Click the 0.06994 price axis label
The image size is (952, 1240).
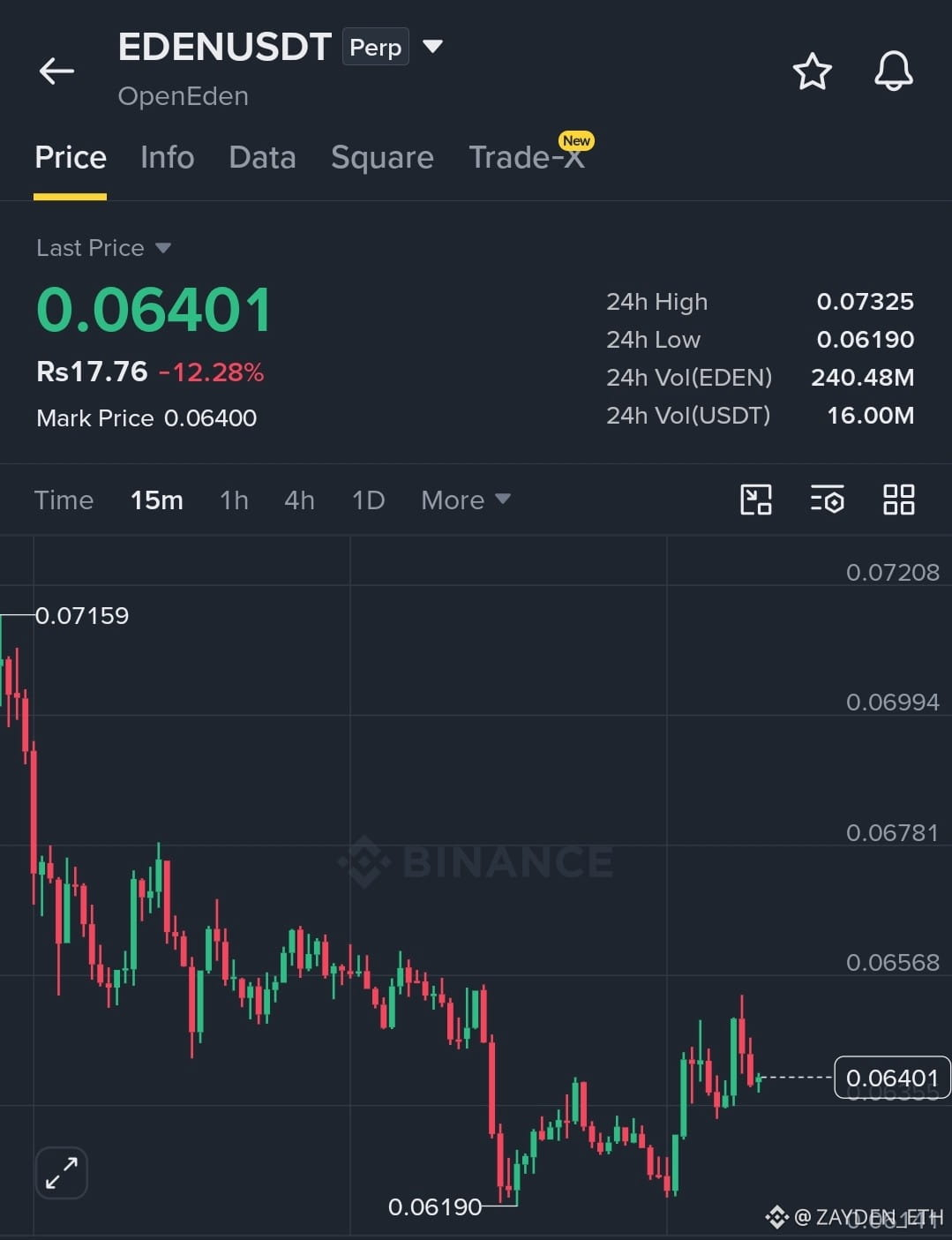click(x=892, y=703)
